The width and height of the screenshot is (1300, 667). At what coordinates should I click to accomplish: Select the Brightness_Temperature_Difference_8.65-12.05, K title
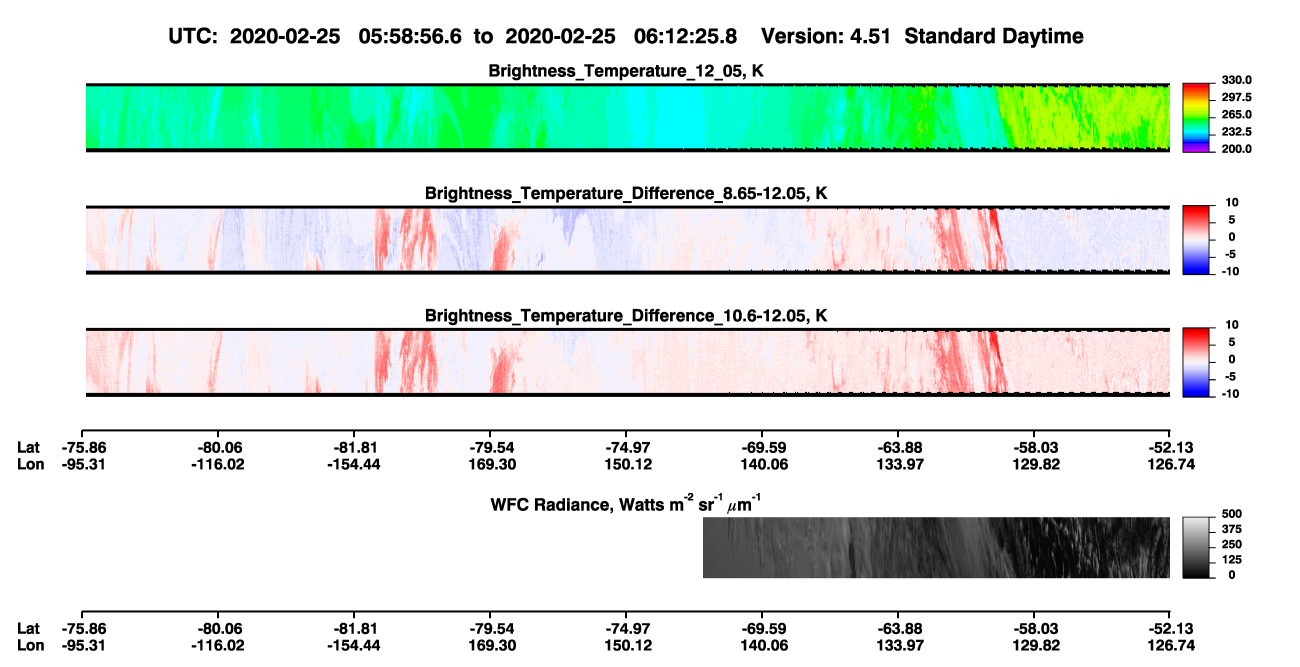point(626,193)
